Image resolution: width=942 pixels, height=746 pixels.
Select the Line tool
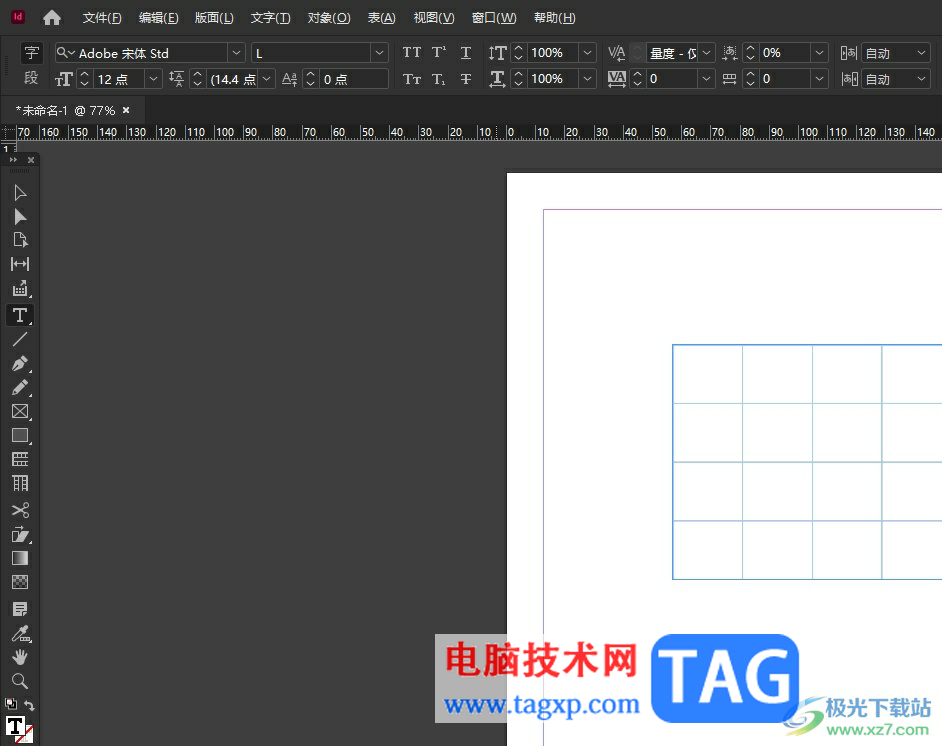19,339
